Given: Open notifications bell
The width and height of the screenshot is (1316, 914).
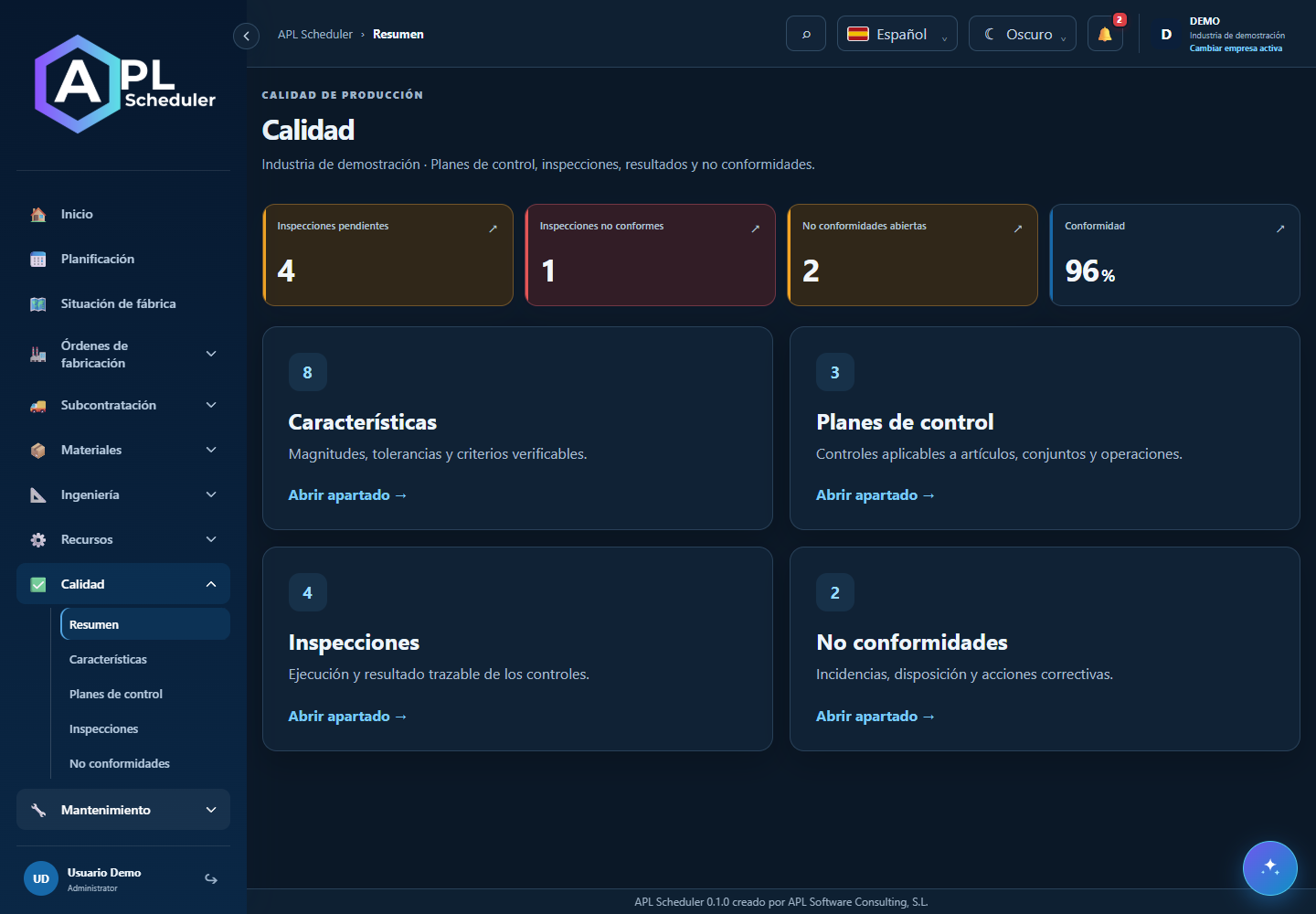Looking at the screenshot, I should (x=1105, y=34).
